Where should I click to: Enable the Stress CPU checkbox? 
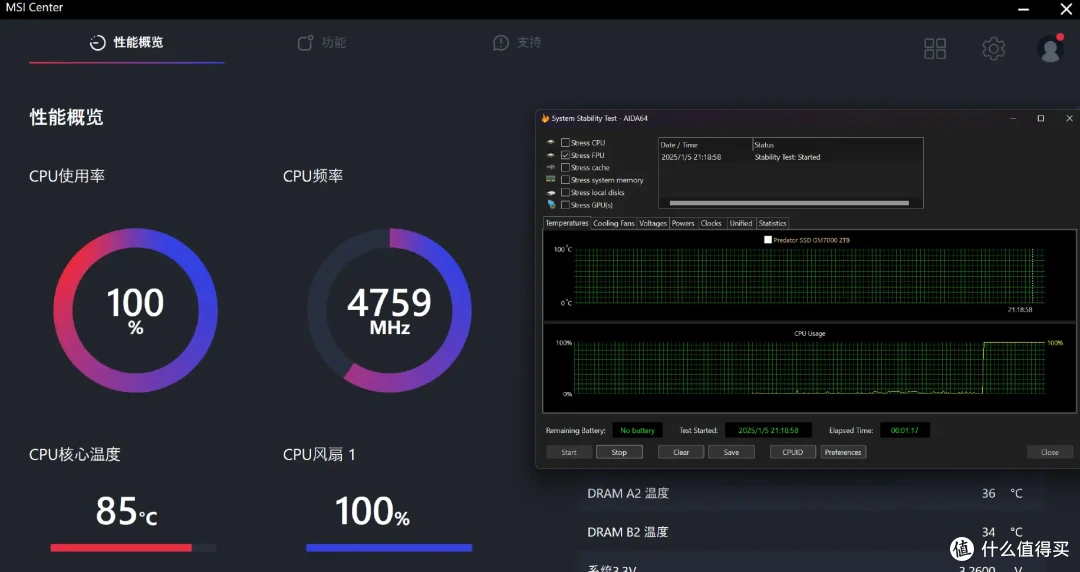point(565,143)
